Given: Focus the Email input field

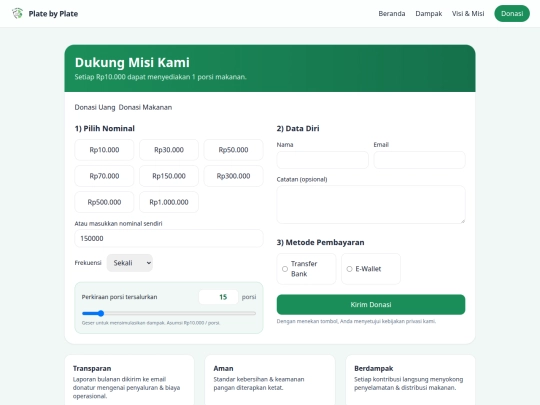Looking at the screenshot, I should pyautogui.click(x=419, y=160).
